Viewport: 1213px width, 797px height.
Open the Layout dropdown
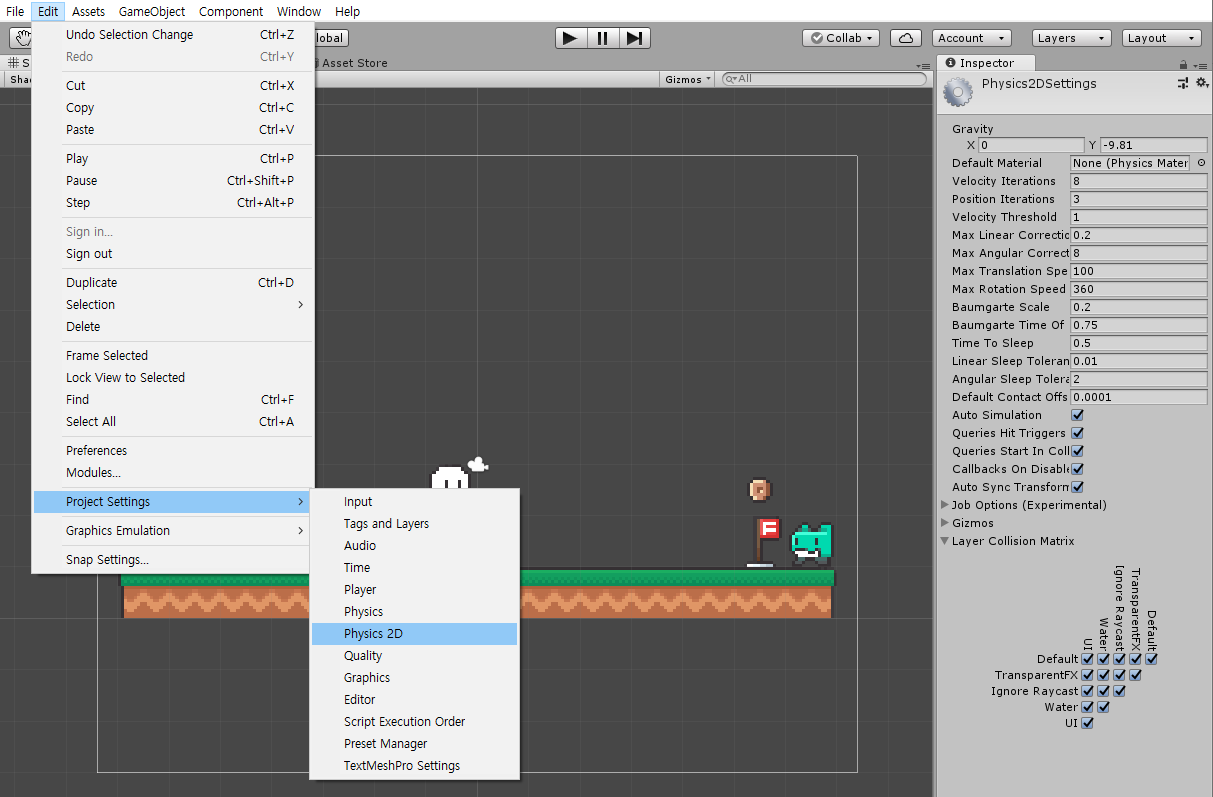(x=1162, y=38)
